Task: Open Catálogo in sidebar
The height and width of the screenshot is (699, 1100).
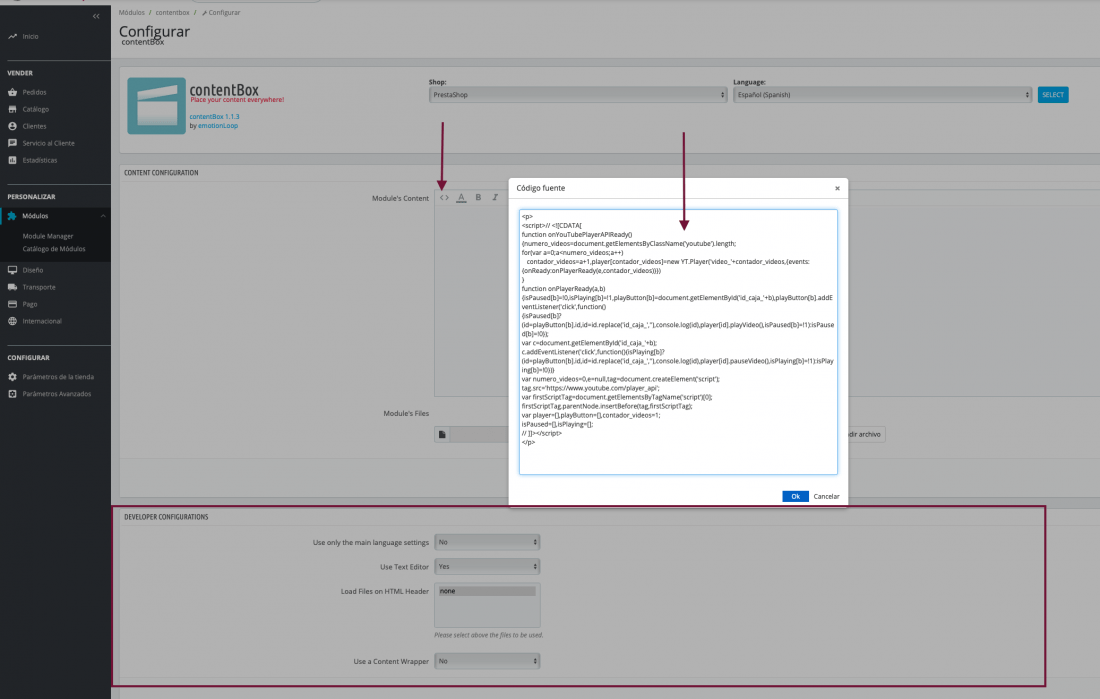Action: click(36, 109)
